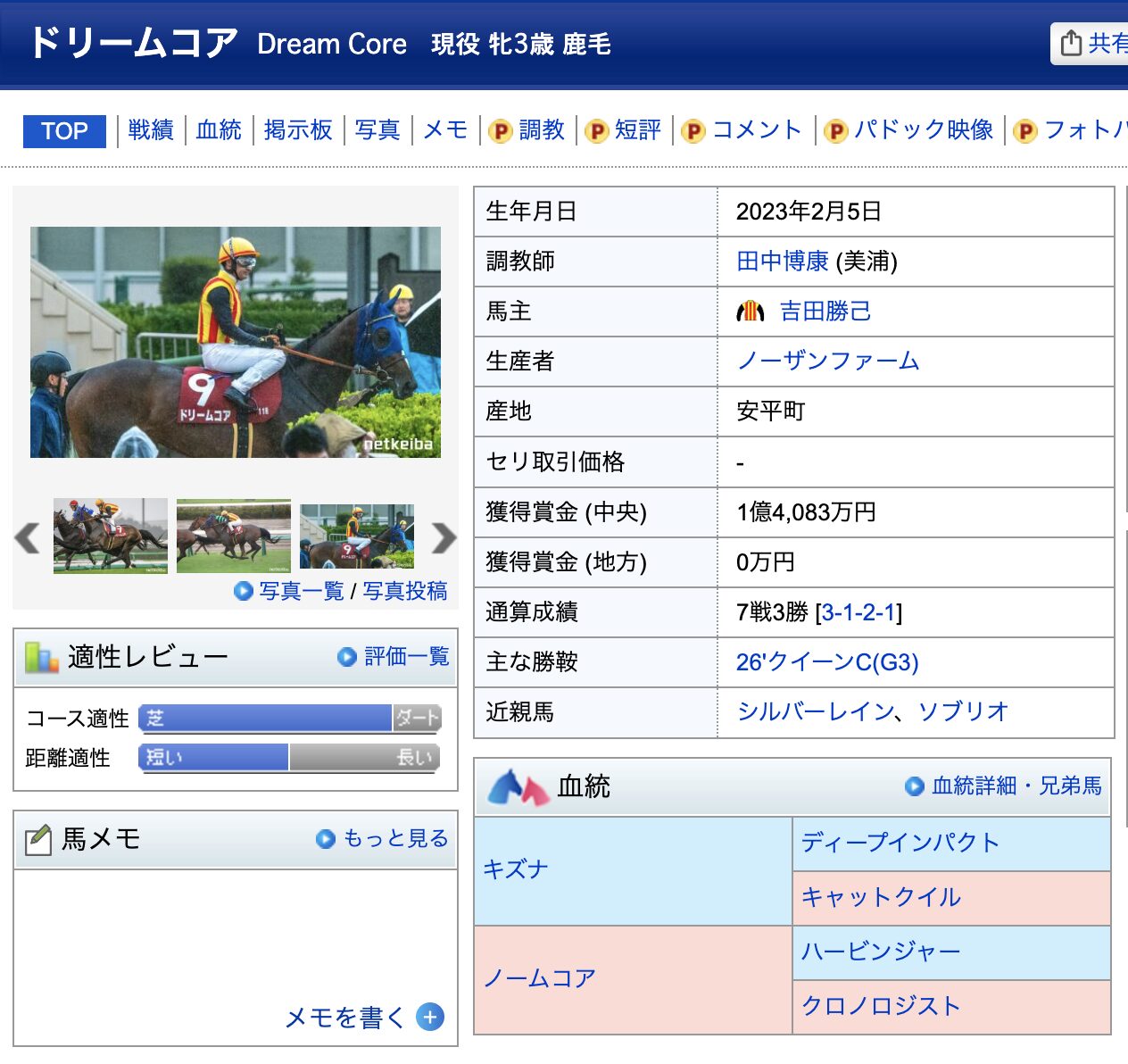Click arrow icon beside 評価一覧
This screenshot has height=1064, width=1128.
(x=347, y=657)
